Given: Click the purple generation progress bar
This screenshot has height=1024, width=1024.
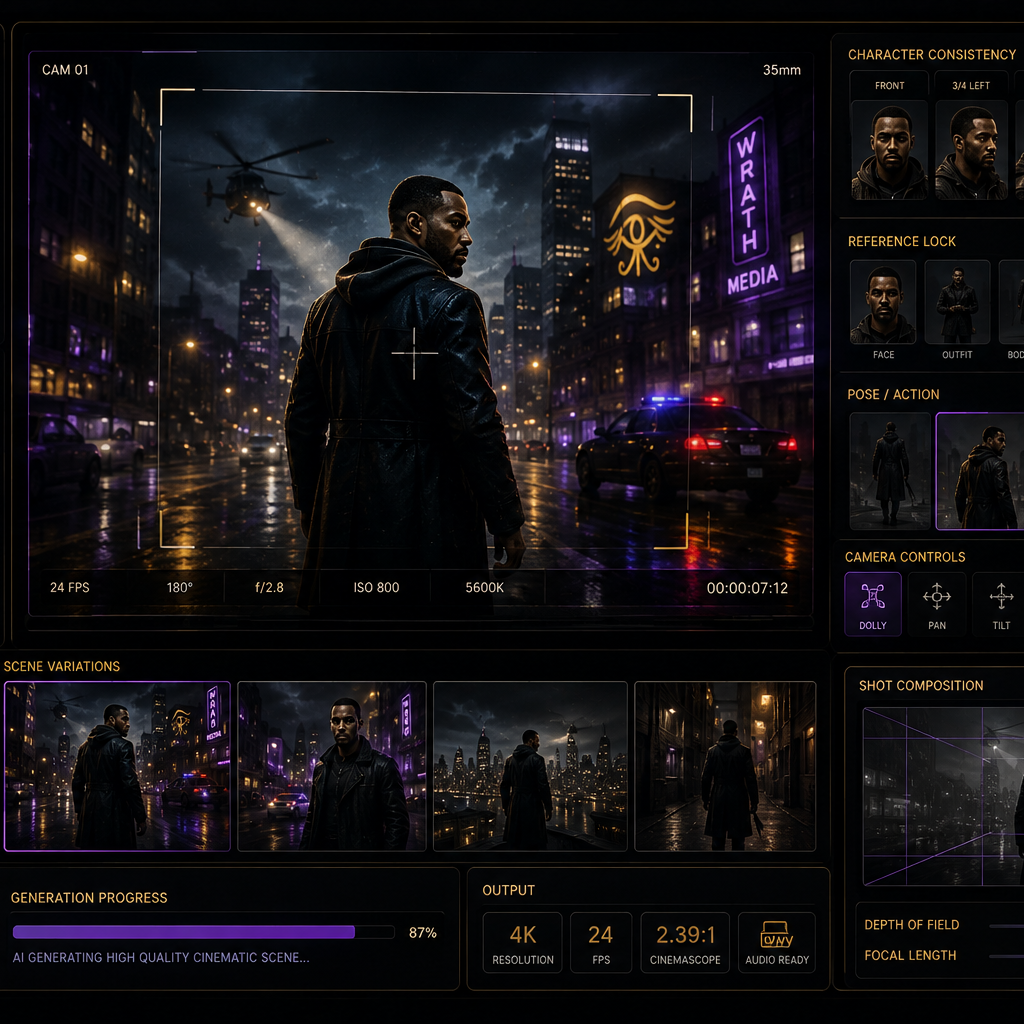Looking at the screenshot, I should 203,932.
